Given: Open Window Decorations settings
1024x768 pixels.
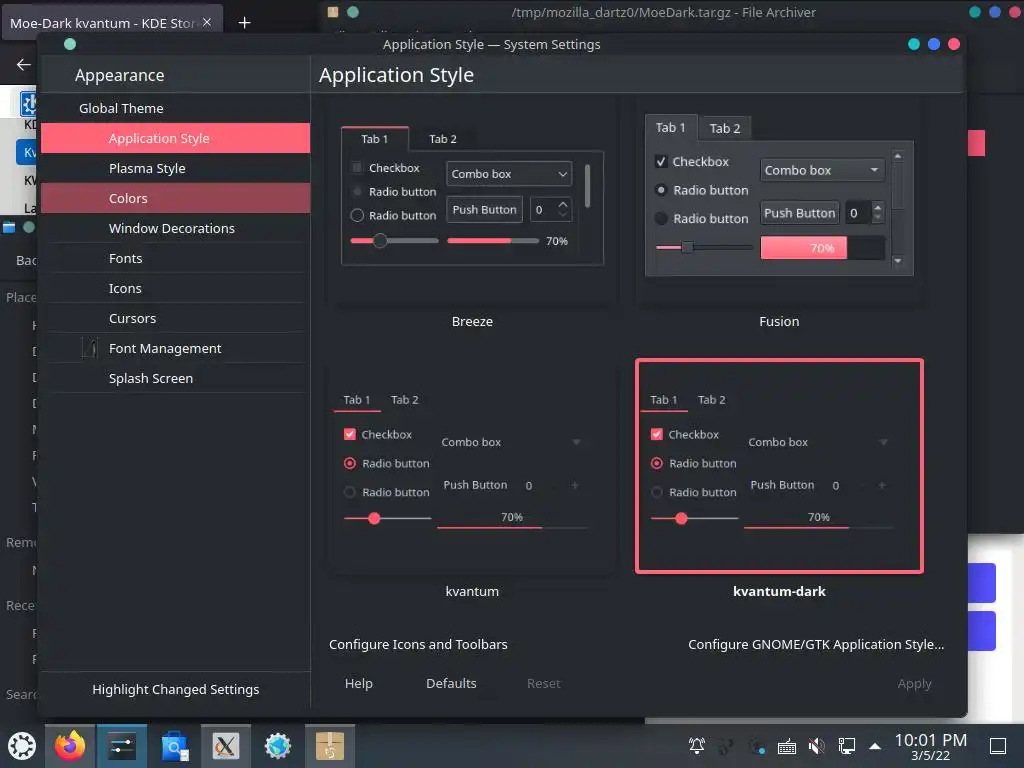Looking at the screenshot, I should 175,229.
